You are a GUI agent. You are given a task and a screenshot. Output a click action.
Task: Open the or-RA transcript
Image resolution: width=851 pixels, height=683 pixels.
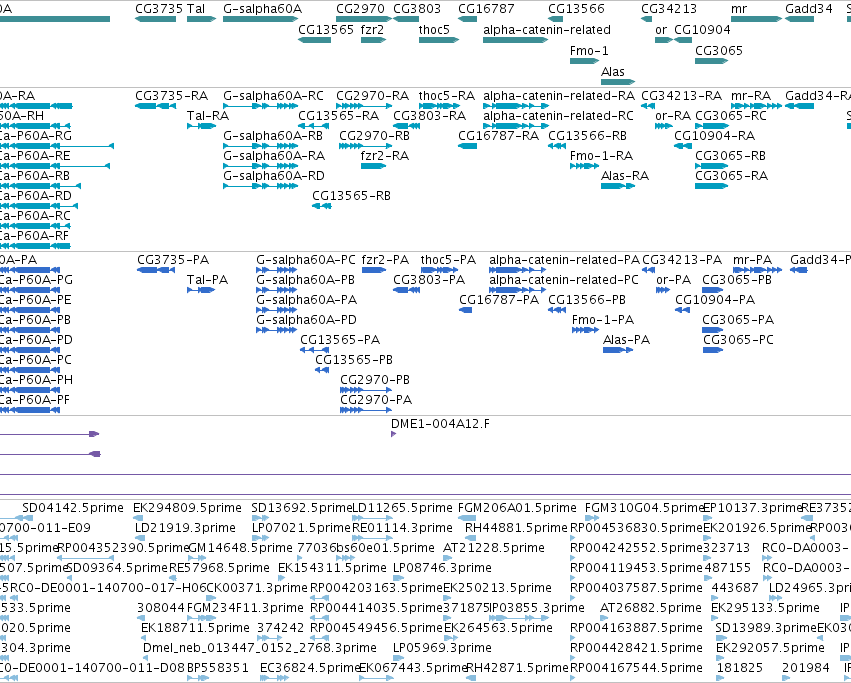coord(664,126)
